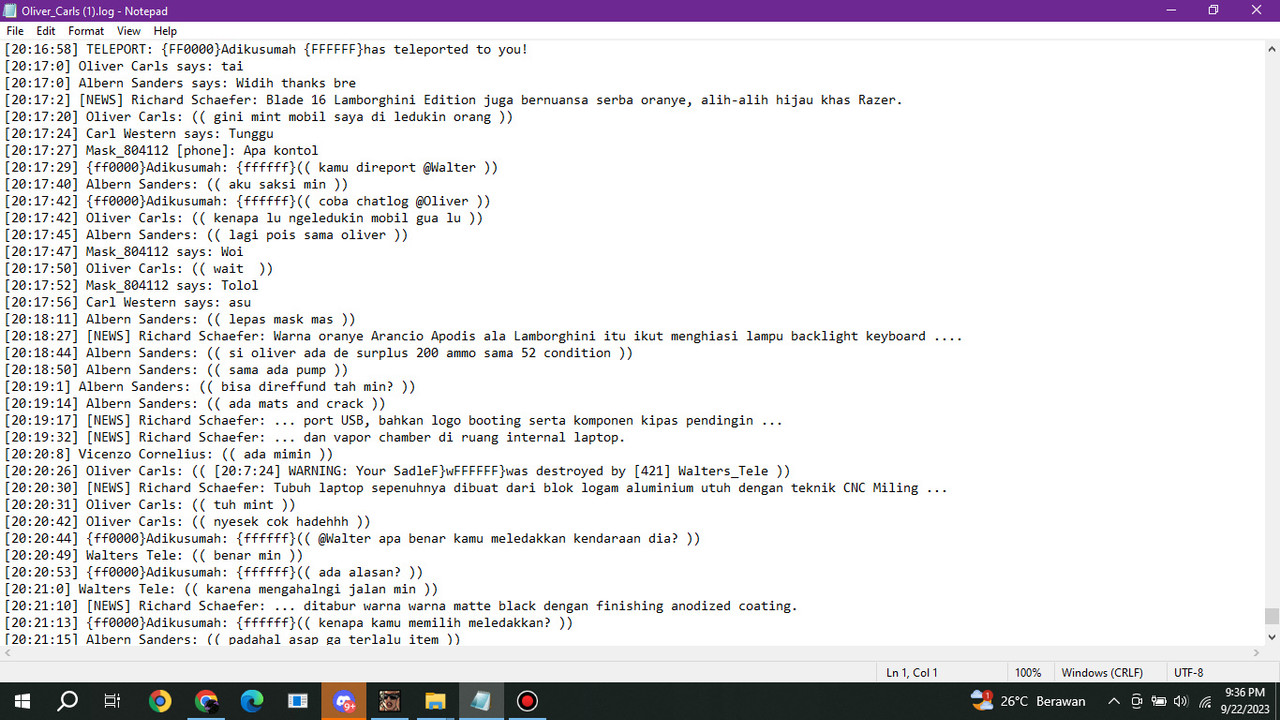The width and height of the screenshot is (1280, 720).
Task: Open the View menu
Action: pyautogui.click(x=129, y=31)
